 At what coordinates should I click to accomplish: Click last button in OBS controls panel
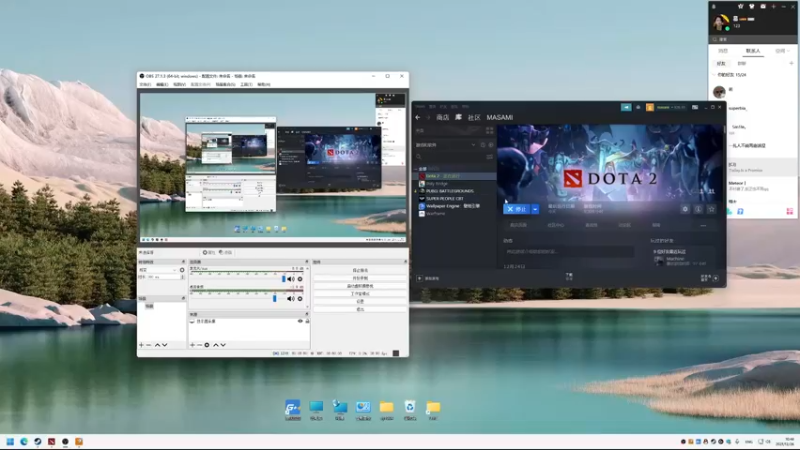coord(360,309)
